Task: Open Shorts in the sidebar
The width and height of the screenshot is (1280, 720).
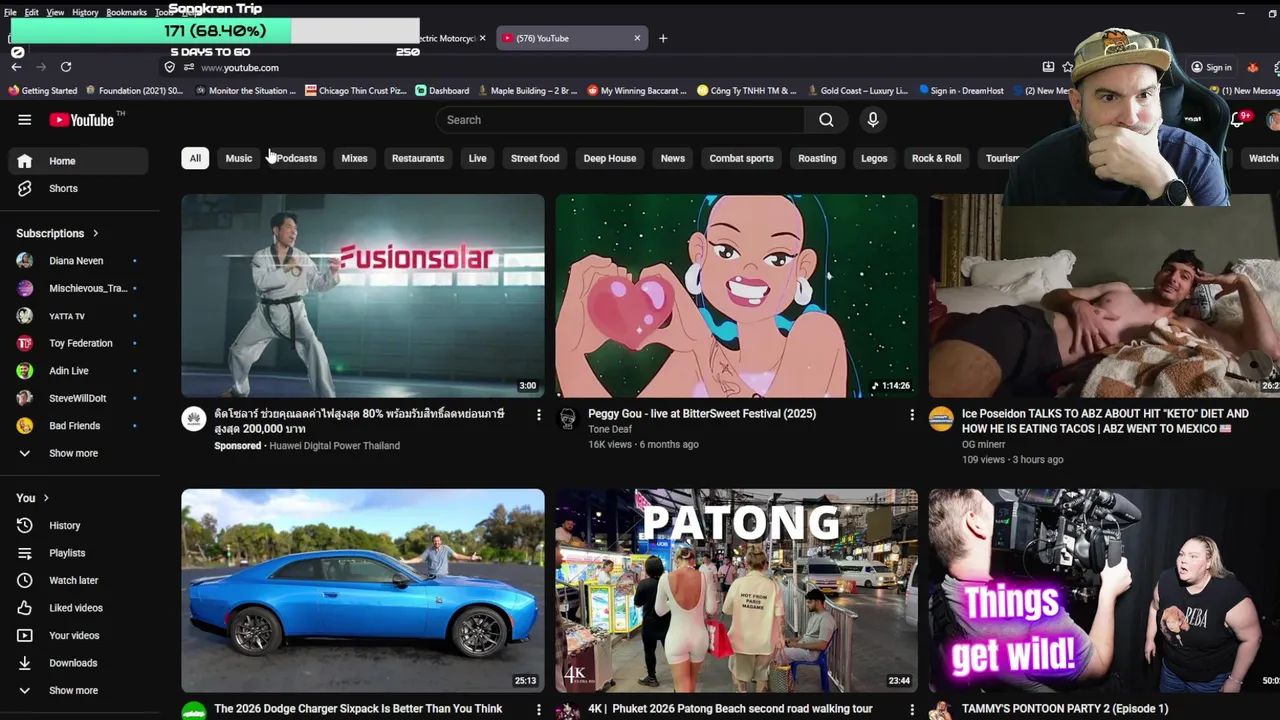Action: pos(80,188)
